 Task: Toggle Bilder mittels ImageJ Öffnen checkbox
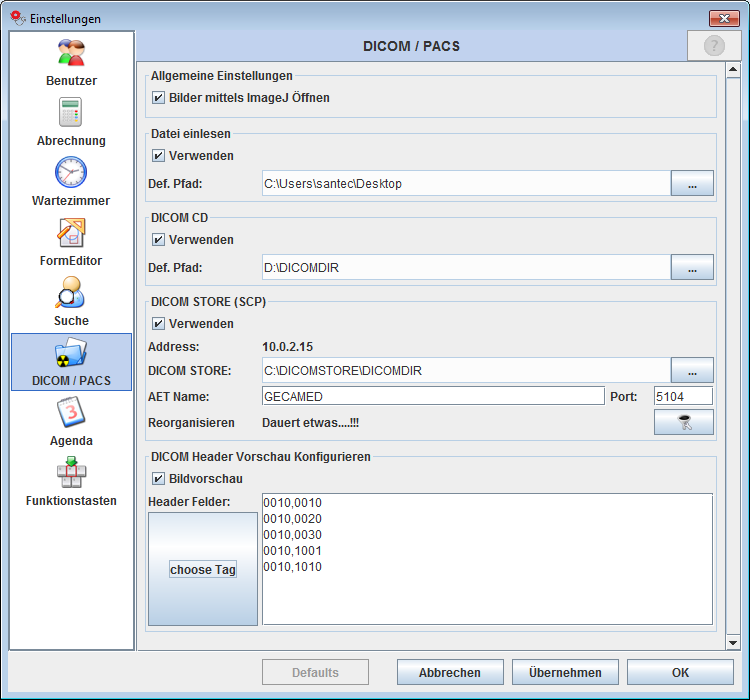tap(158, 98)
